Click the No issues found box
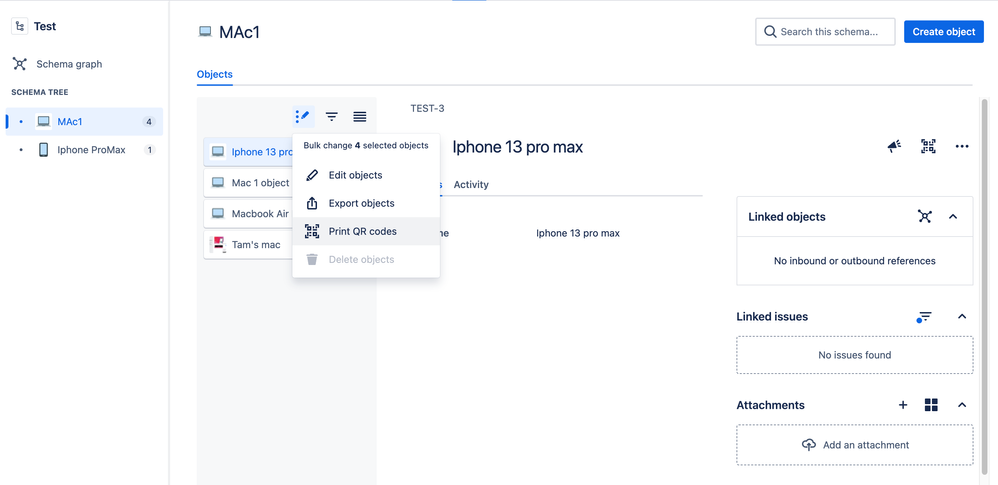Screen dimensions: 998x485 coord(855,355)
